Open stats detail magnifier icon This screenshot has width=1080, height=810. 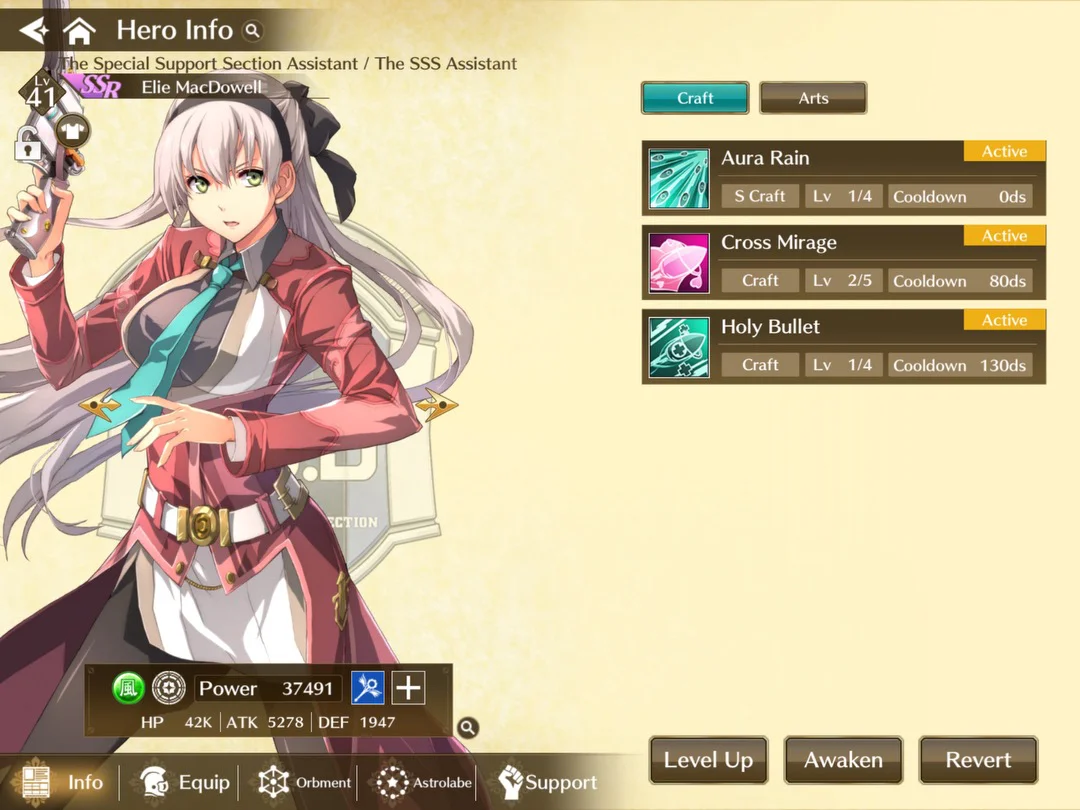pos(468,727)
